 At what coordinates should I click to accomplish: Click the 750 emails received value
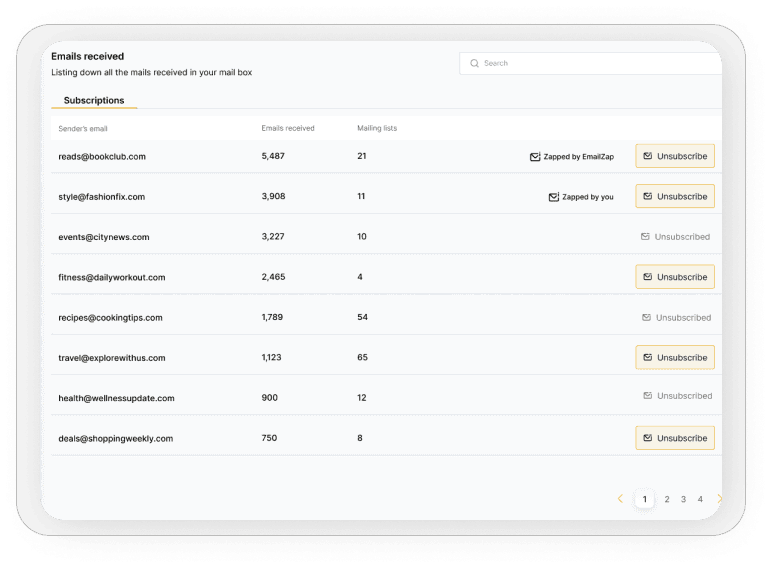[x=269, y=438]
